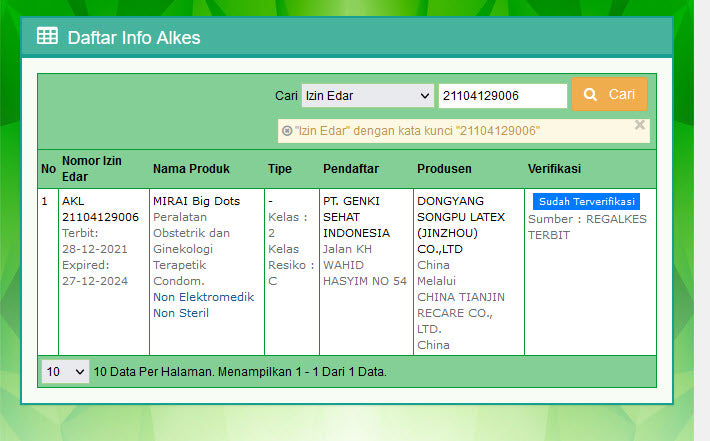Click the Daftar Info Alkes panel title
The image size is (710, 441).
pos(134,38)
